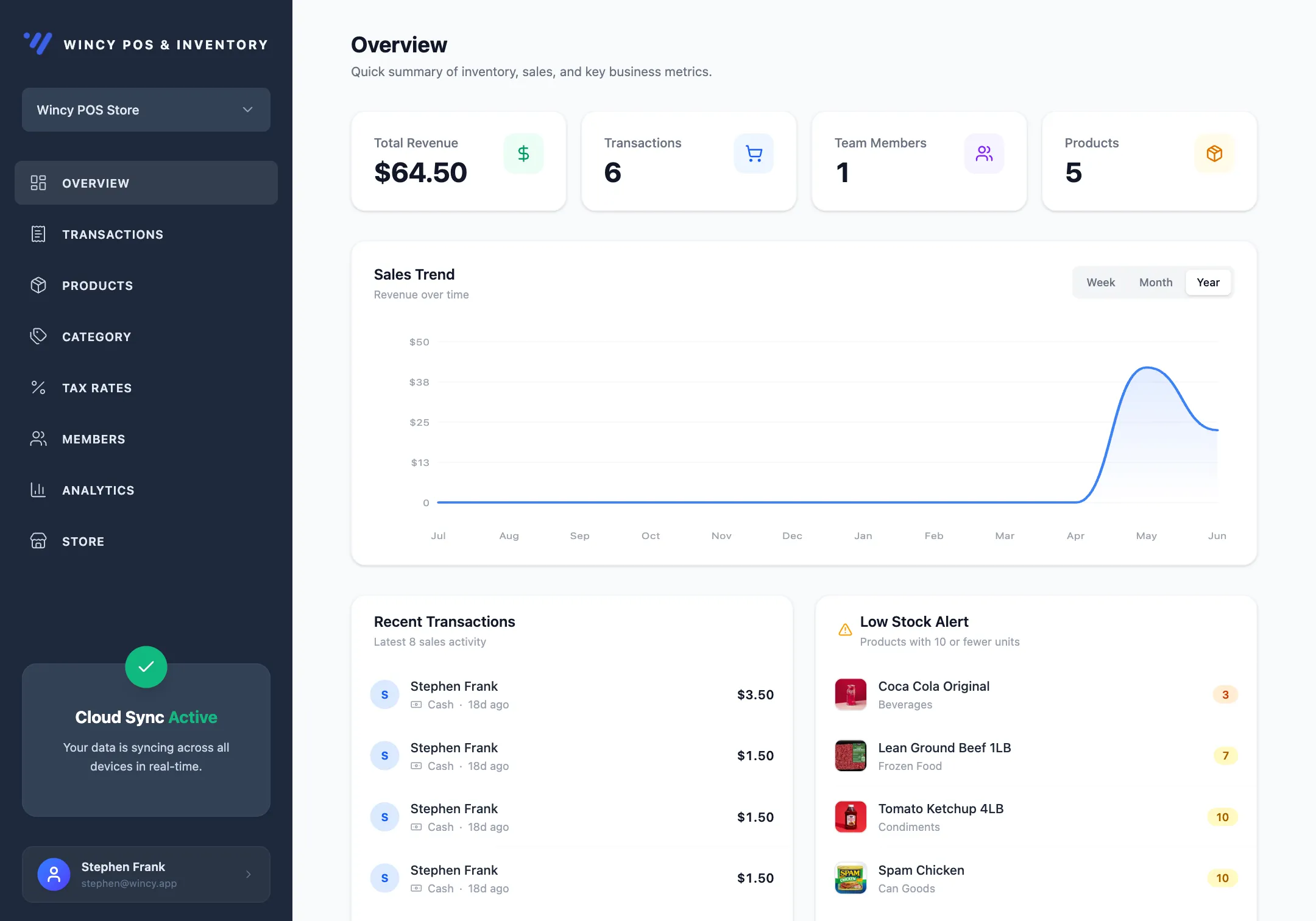The height and width of the screenshot is (921, 1316).
Task: Click the Analytics bar chart icon
Action: point(38,490)
